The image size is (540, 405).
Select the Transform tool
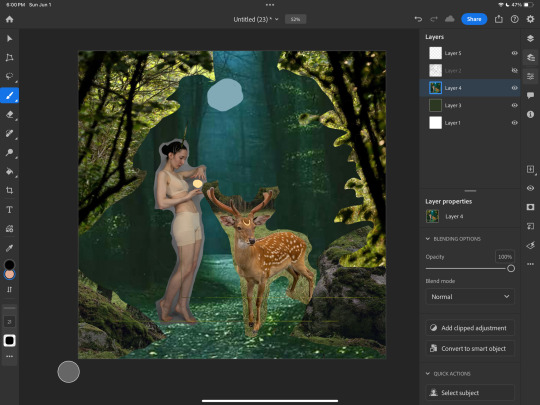pos(10,57)
